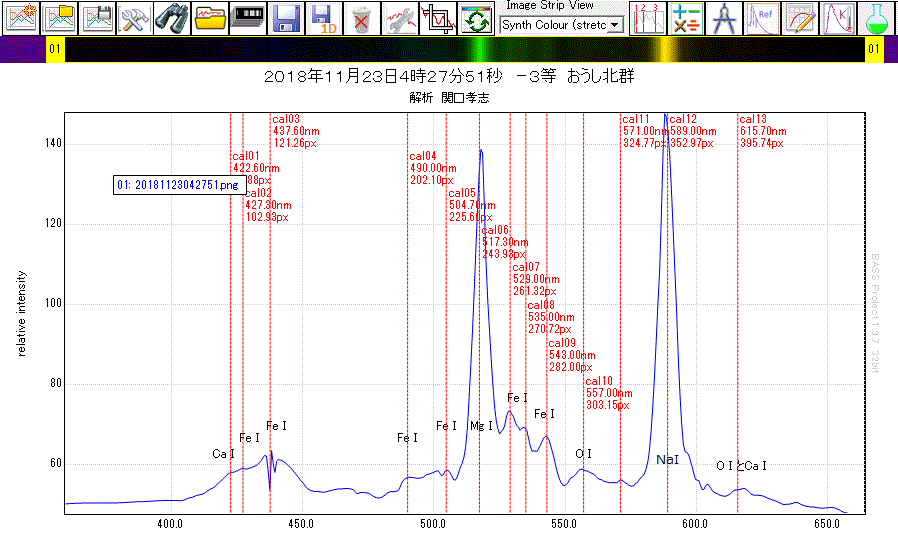
Task: Open project using chart-folder icon
Action: [60, 17]
